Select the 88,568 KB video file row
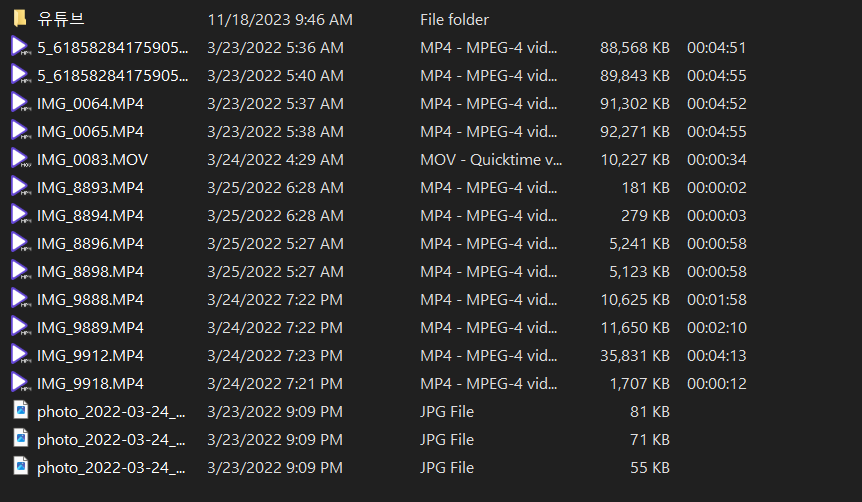The image size is (862, 502). pos(379,48)
